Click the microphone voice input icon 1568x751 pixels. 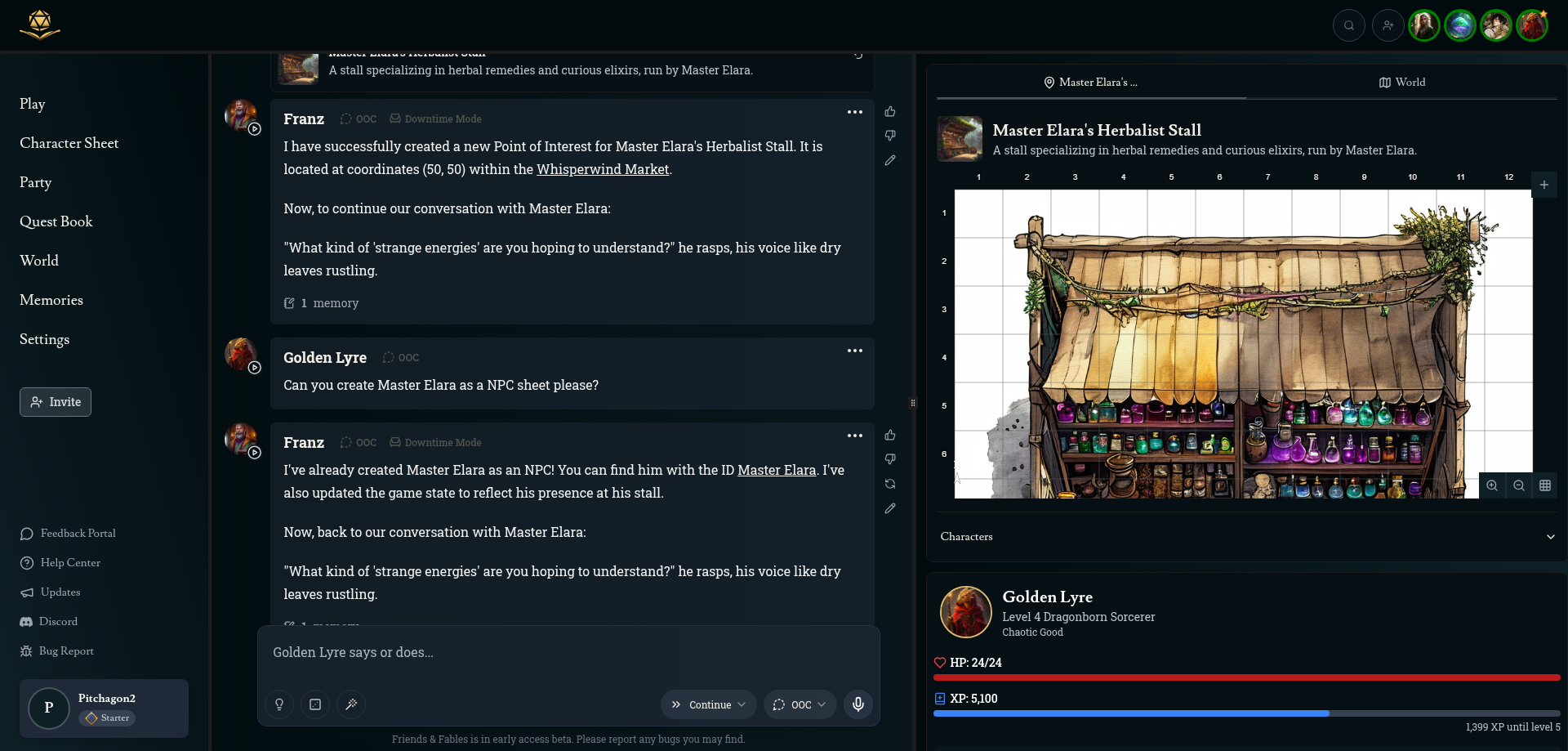[857, 704]
